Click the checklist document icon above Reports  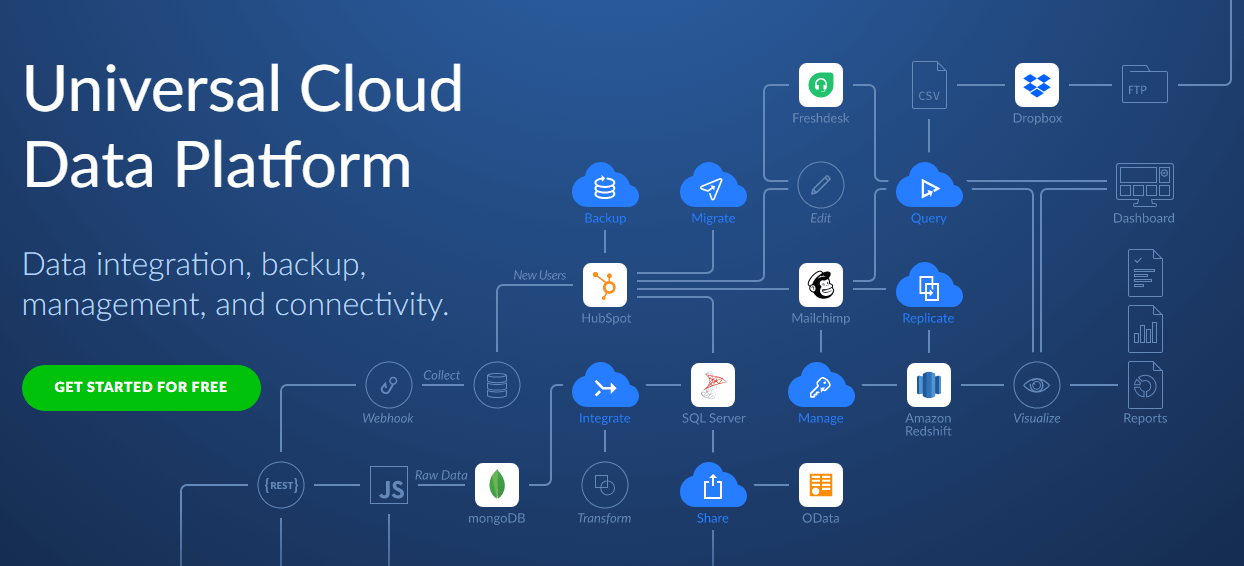pyautogui.click(x=1145, y=273)
